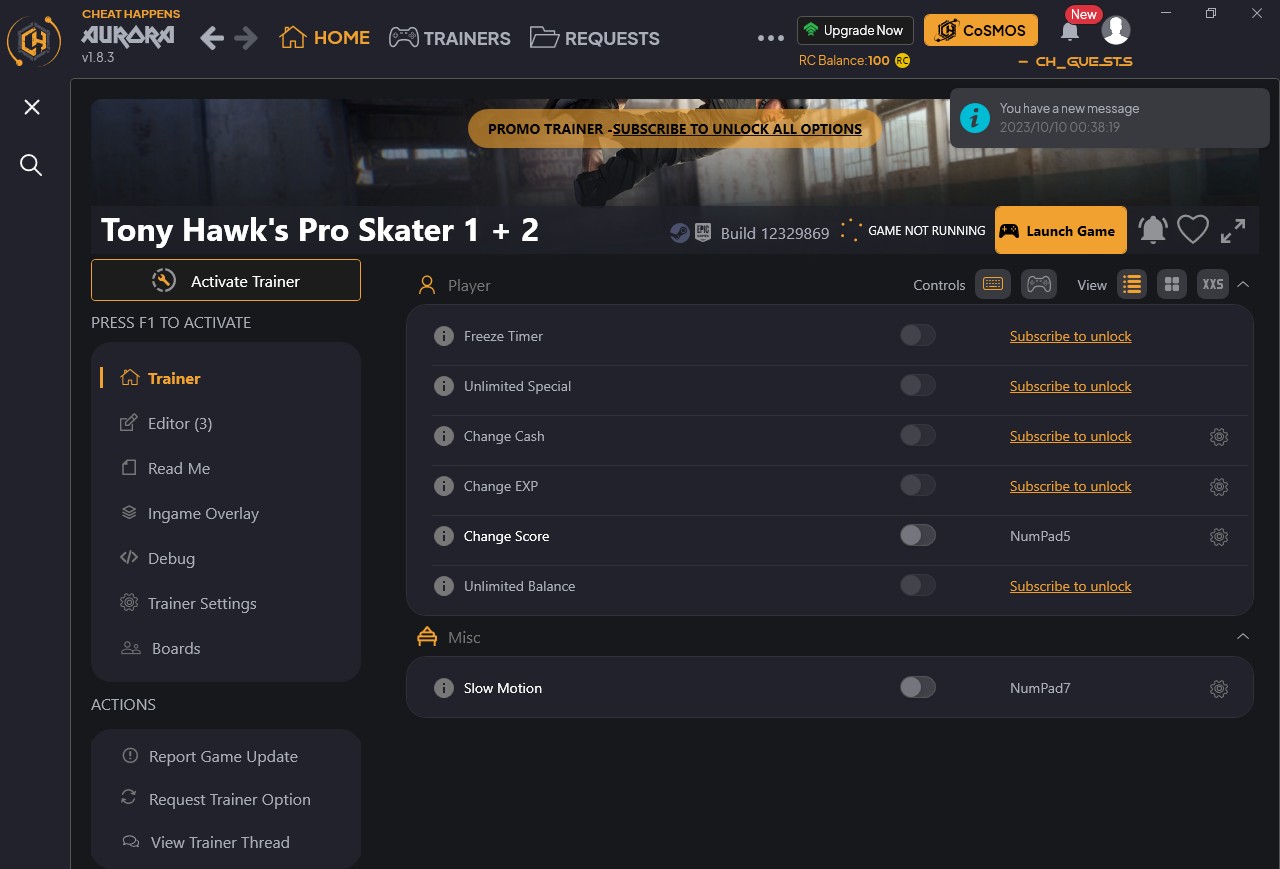
Task: Favorite this game with heart icon
Action: [1193, 230]
